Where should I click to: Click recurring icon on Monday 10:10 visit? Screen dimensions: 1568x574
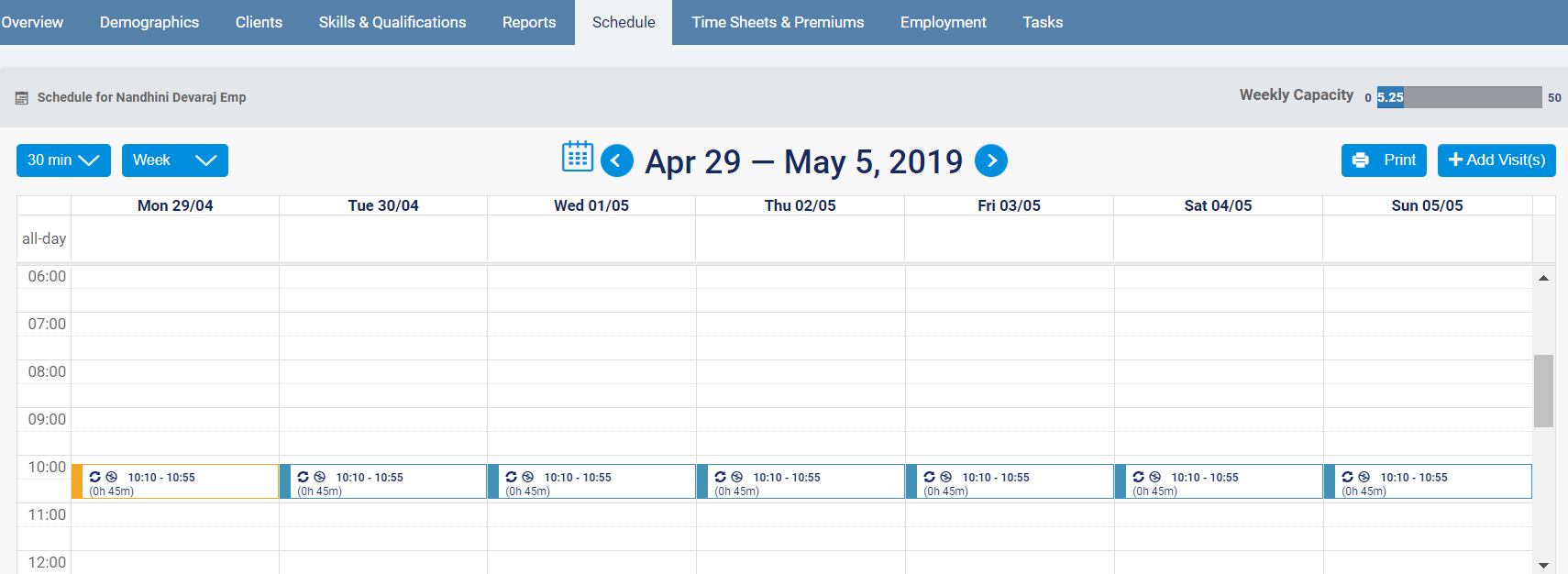(x=95, y=477)
